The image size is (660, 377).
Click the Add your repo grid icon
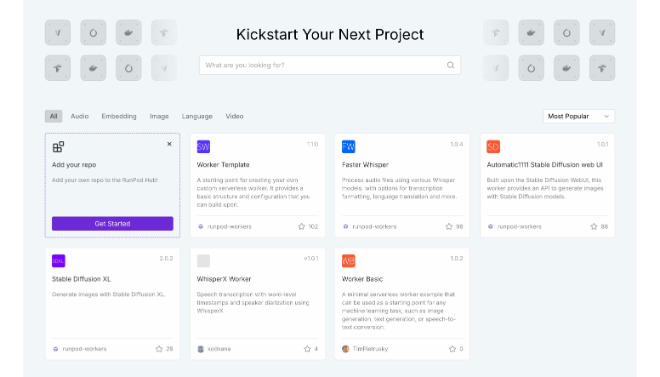tap(58, 147)
